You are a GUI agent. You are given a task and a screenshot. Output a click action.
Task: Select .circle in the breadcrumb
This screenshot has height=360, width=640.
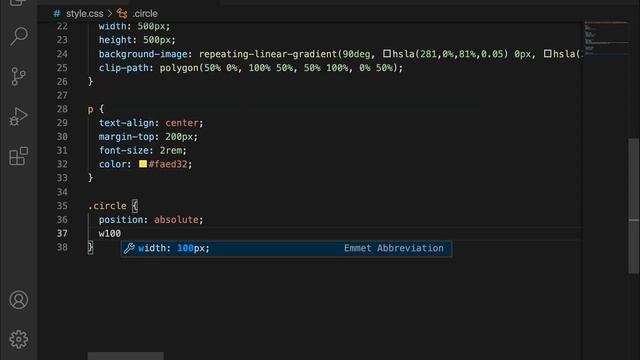[x=145, y=13]
